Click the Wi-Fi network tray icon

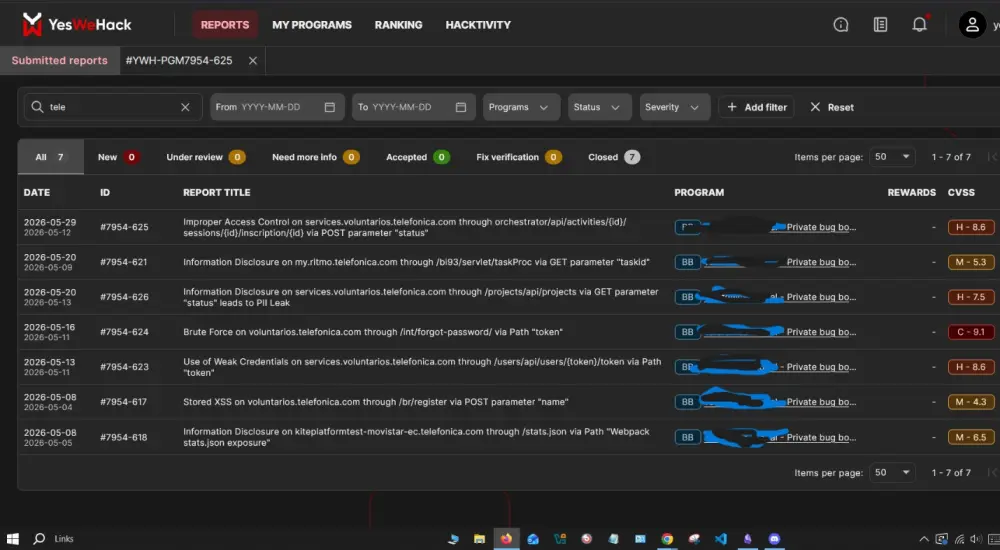tap(959, 539)
